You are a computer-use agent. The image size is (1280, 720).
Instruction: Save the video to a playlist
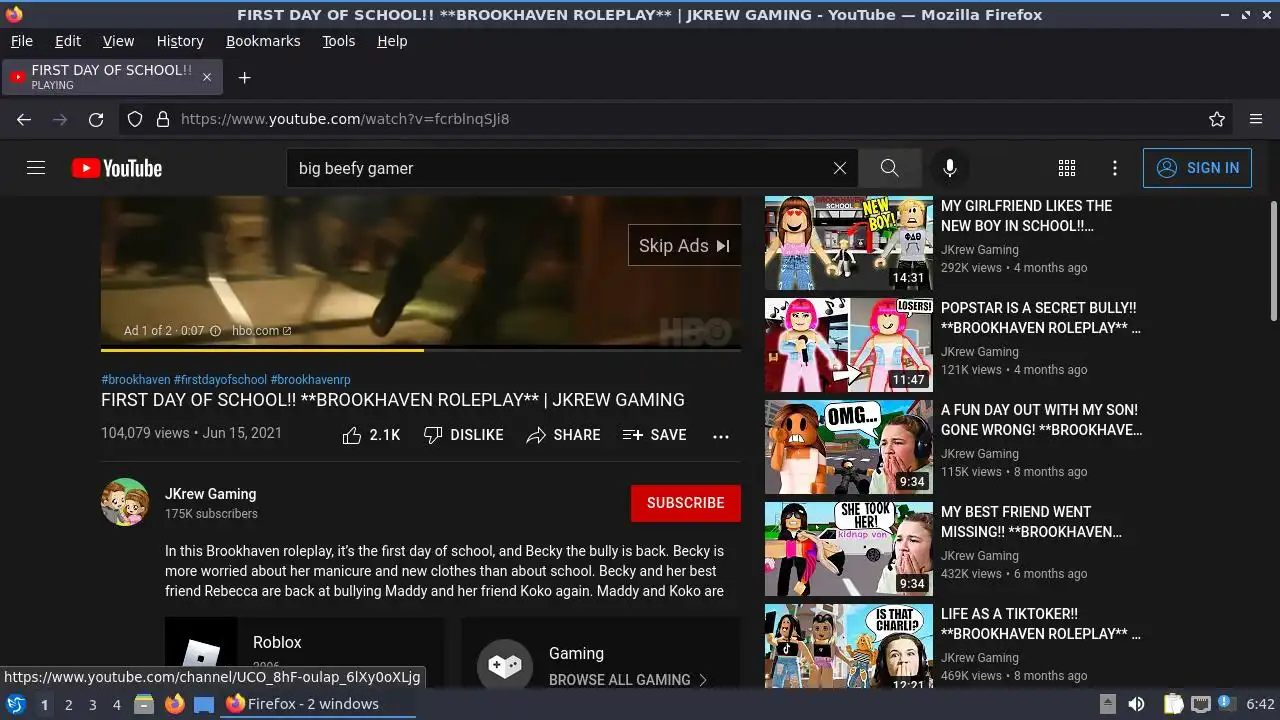(x=655, y=435)
